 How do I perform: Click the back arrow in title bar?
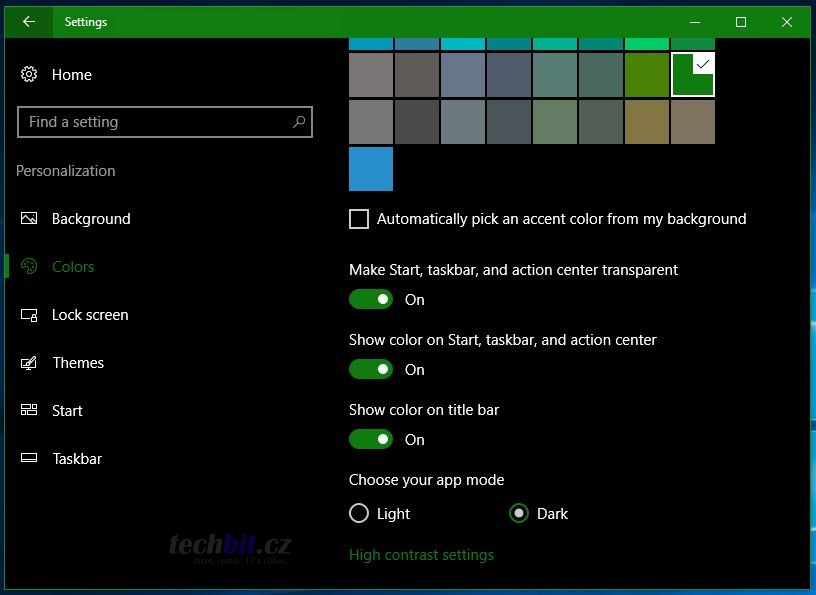[29, 21]
